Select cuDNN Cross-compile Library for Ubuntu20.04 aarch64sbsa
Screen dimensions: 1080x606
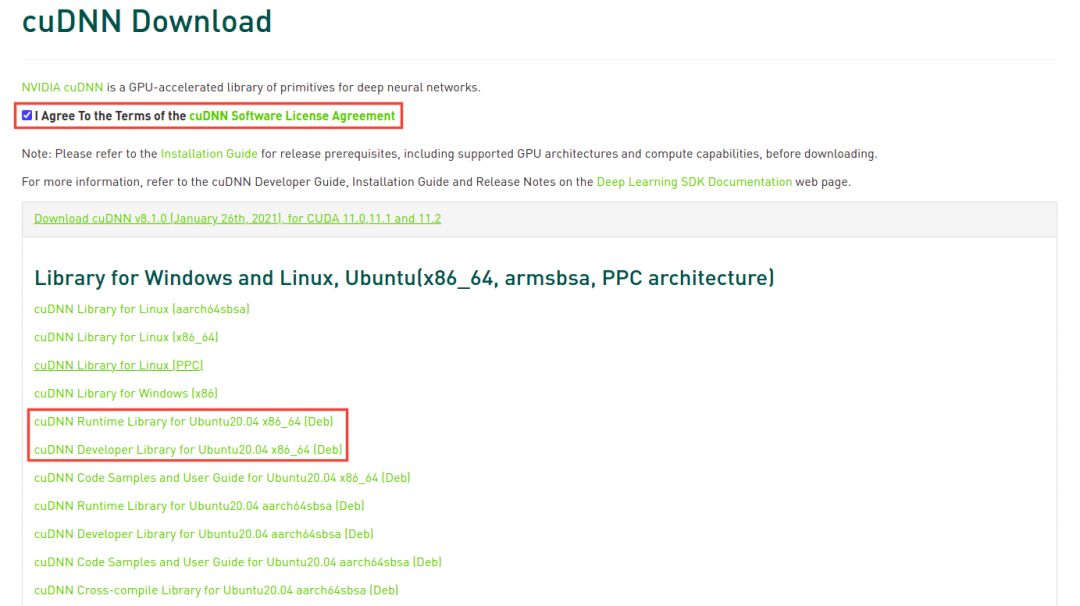216,590
